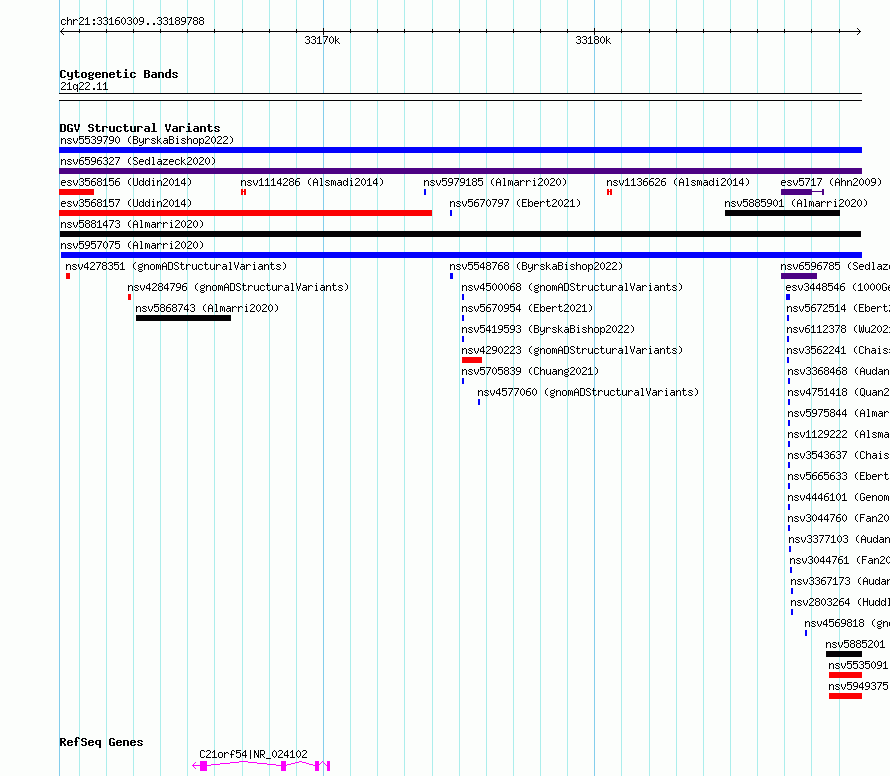Screen dimensions: 890x776
Task: Open the nsv5670954 (Ebert2021) label
Action: pyautogui.click(x=527, y=308)
